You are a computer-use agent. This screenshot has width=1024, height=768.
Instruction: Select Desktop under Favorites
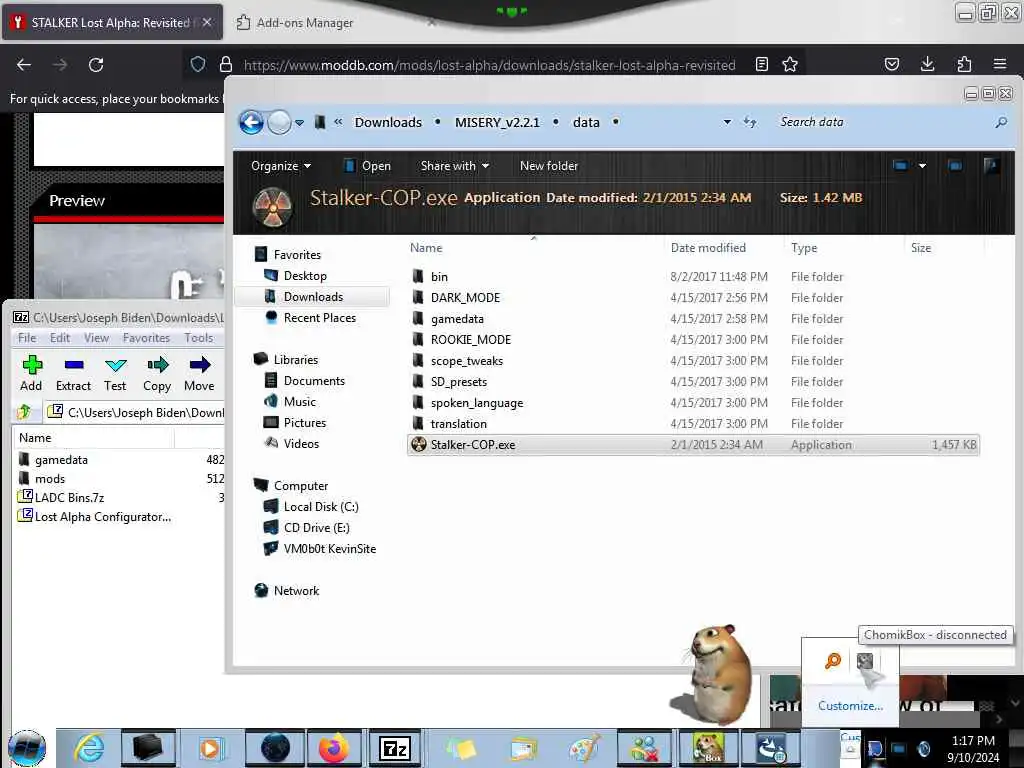click(305, 276)
